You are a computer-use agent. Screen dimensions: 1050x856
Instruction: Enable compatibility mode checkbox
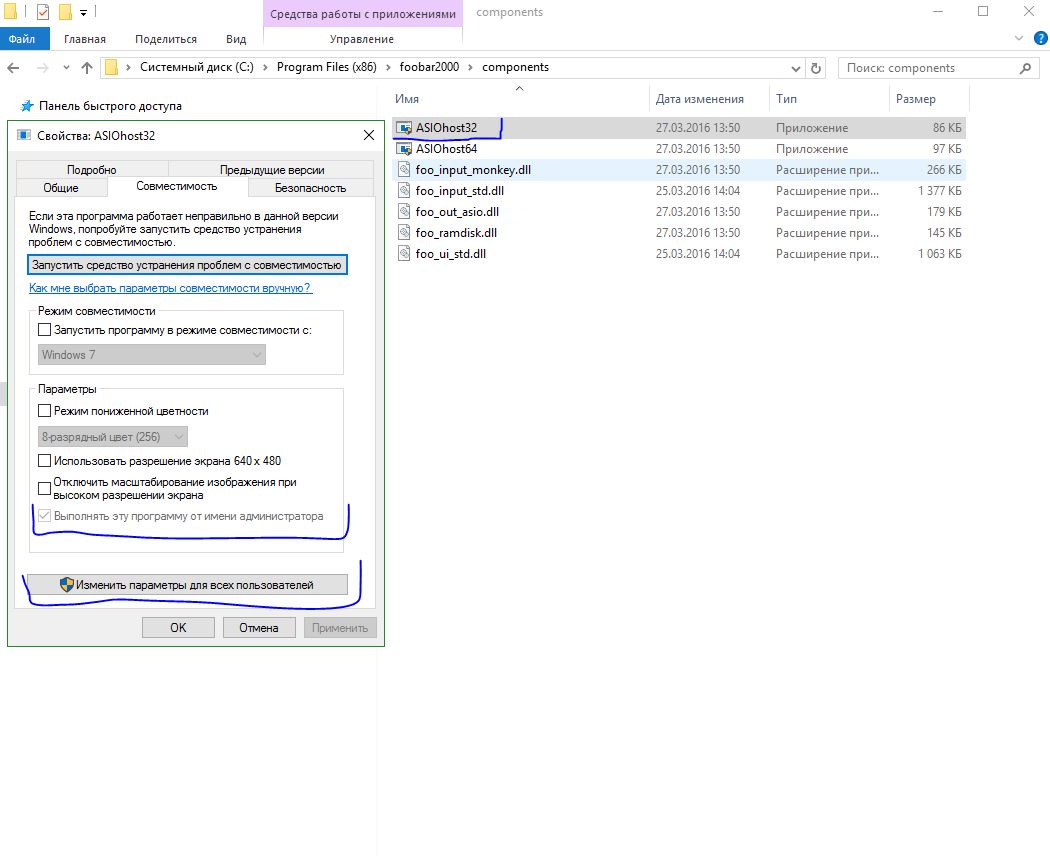(44, 330)
